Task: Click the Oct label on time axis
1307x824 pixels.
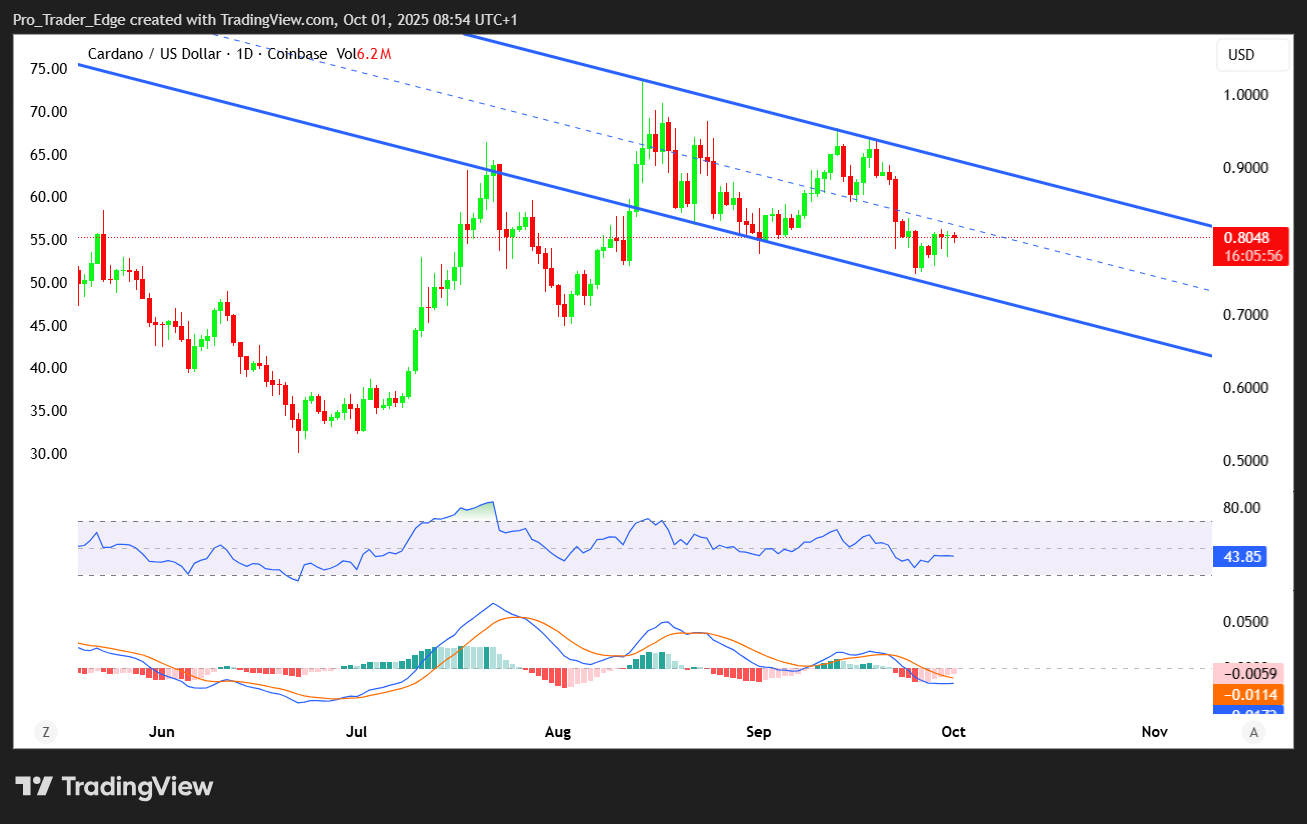Action: pyautogui.click(x=953, y=732)
